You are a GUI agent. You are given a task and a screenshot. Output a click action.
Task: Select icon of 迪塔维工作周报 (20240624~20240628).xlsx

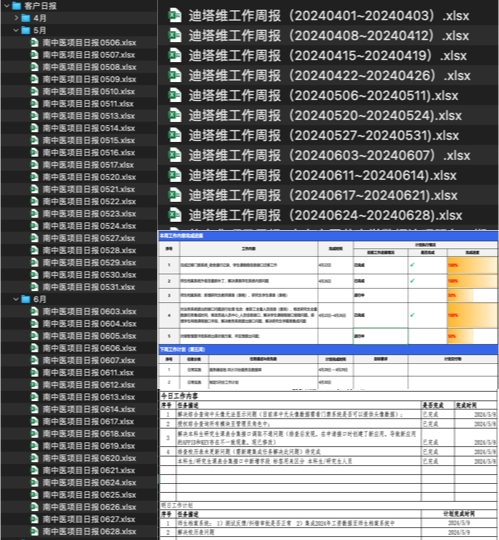175,215
